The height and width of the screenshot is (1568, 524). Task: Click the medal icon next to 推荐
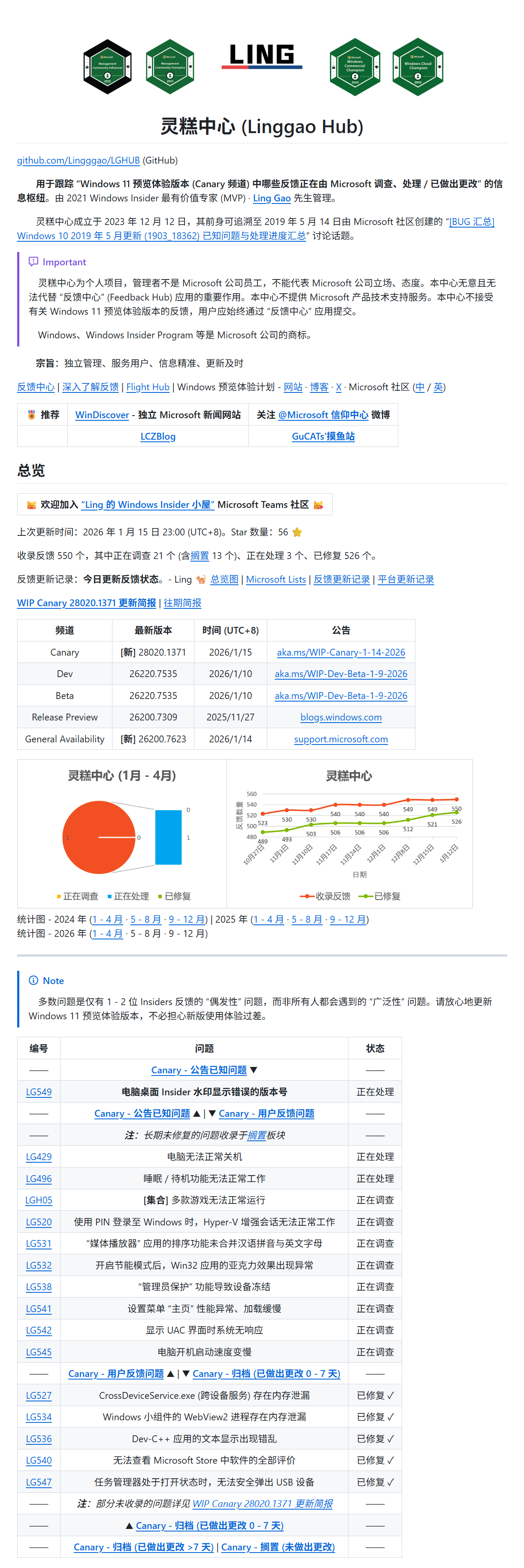[x=32, y=414]
